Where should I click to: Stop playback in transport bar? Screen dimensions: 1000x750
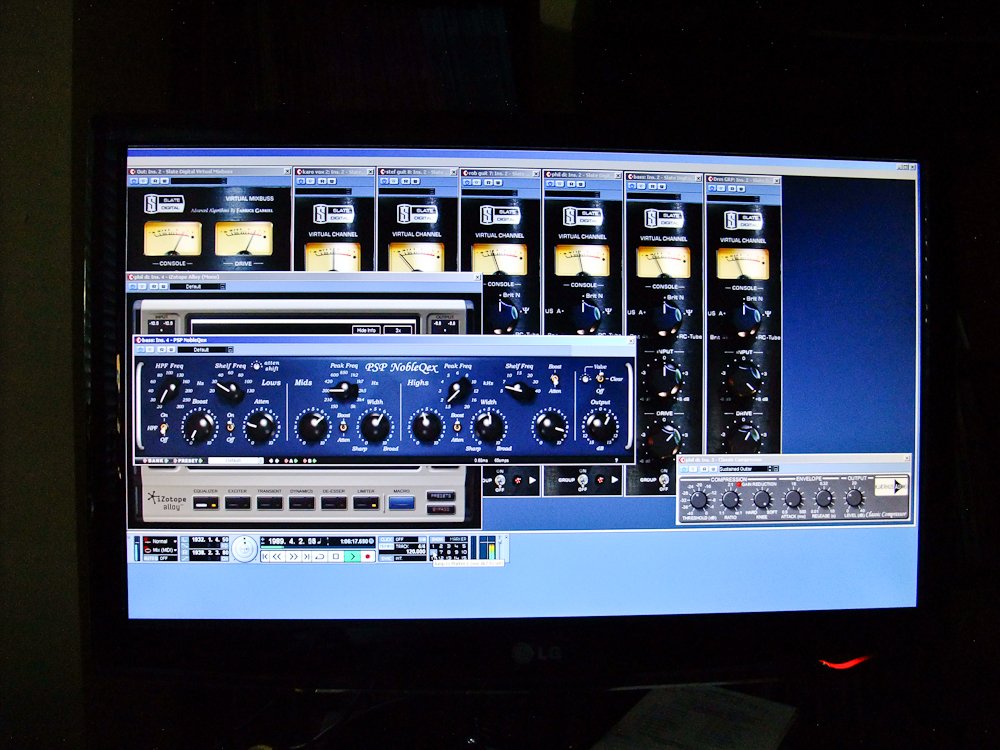tap(336, 557)
